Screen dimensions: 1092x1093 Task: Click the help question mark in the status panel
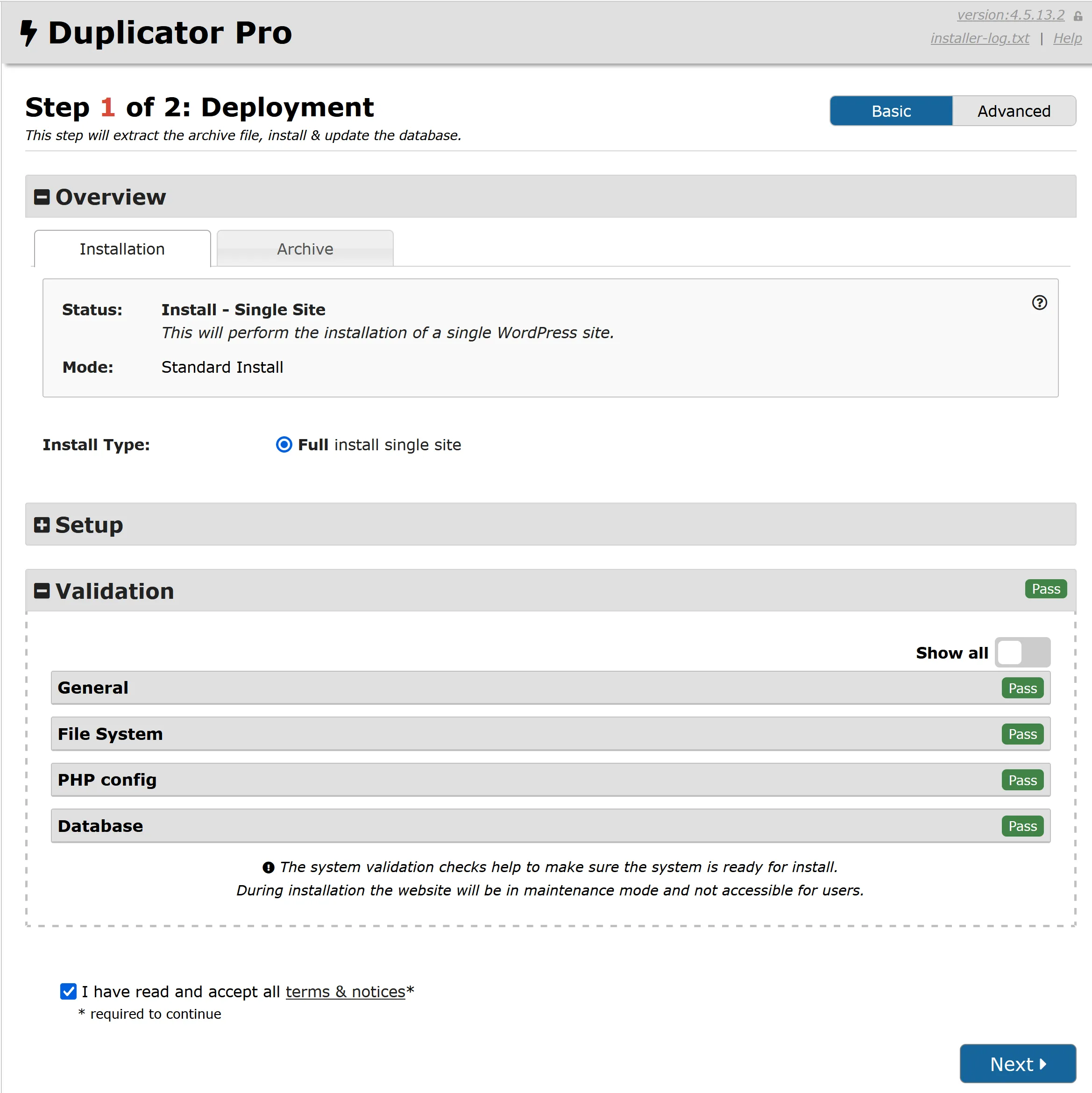[x=1039, y=303]
